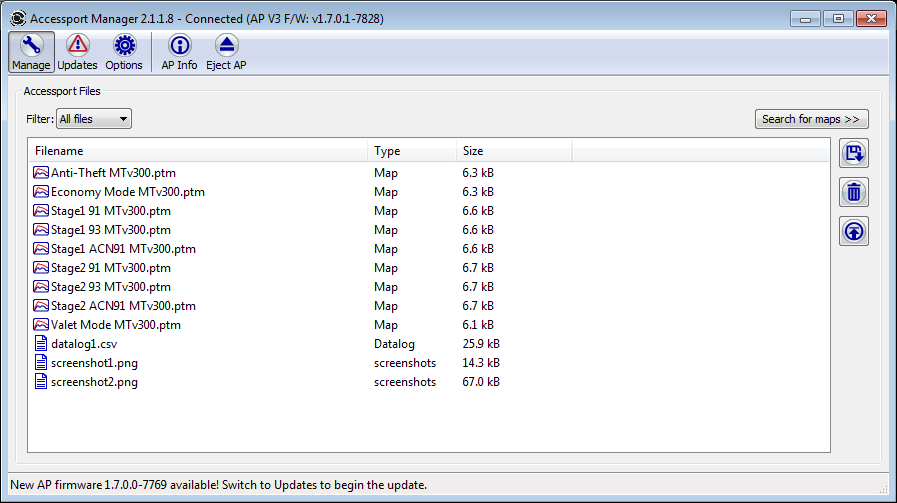This screenshot has height=503, width=897.
Task: Click map icon beside Valet Mode MTv300.ptm
Action: tap(41, 324)
